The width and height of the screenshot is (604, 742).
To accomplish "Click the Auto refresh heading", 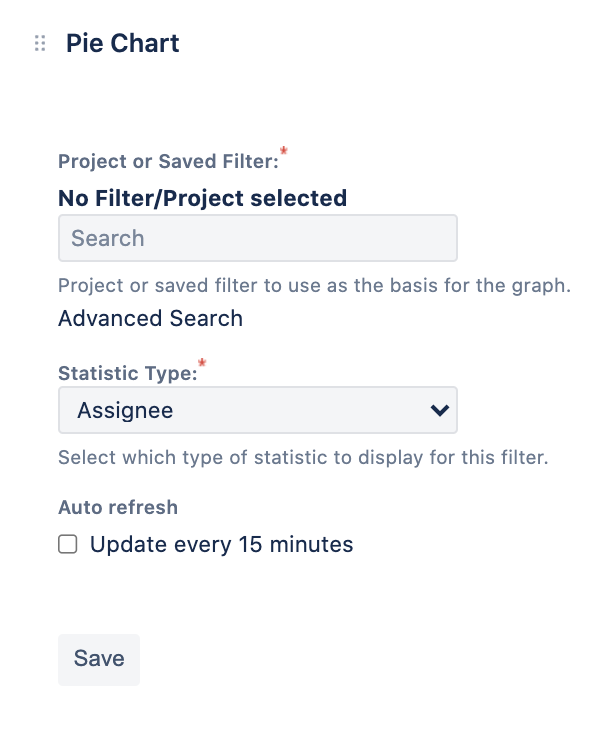I will coord(118,507).
